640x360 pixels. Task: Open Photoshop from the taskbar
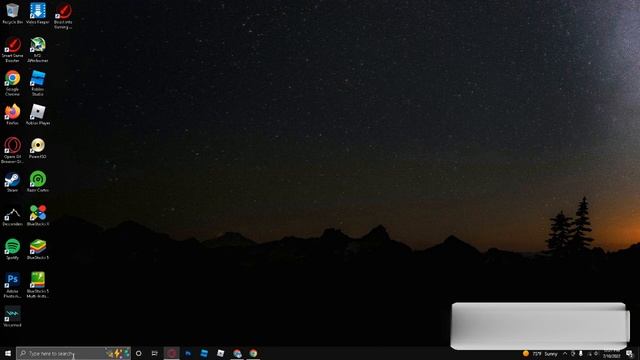click(188, 353)
